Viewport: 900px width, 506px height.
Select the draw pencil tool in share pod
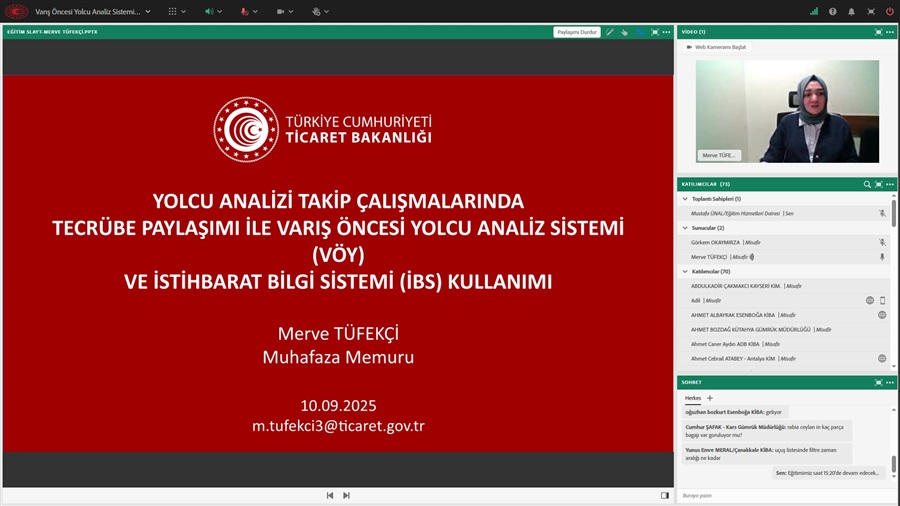pos(610,32)
